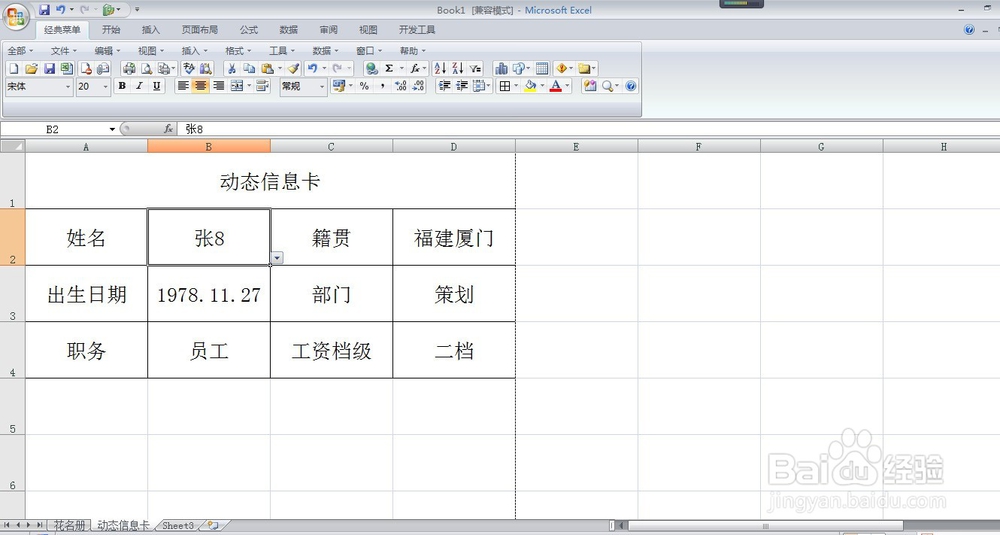Viewport: 1000px width, 535px height.
Task: Toggle Align Right
Action: (x=219, y=86)
